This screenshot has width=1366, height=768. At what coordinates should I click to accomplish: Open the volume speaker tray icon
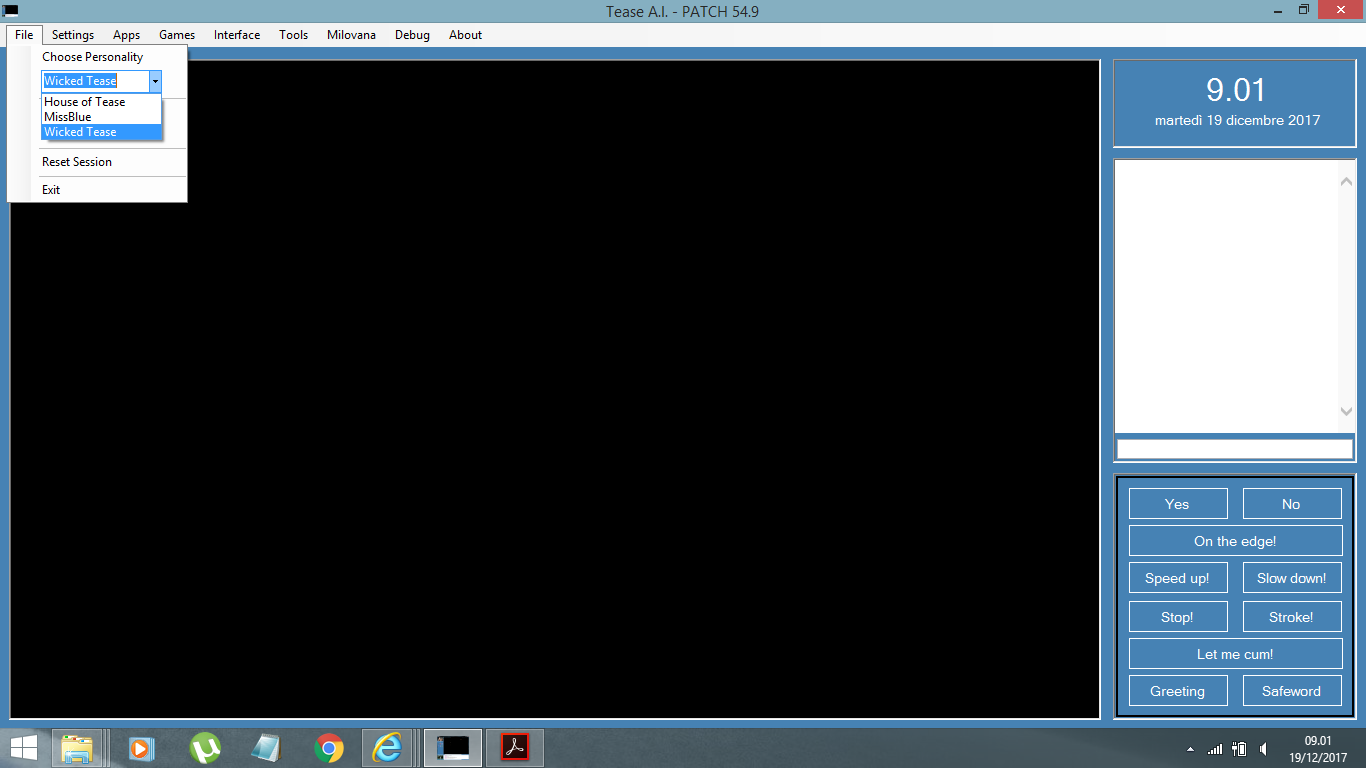[1265, 749]
